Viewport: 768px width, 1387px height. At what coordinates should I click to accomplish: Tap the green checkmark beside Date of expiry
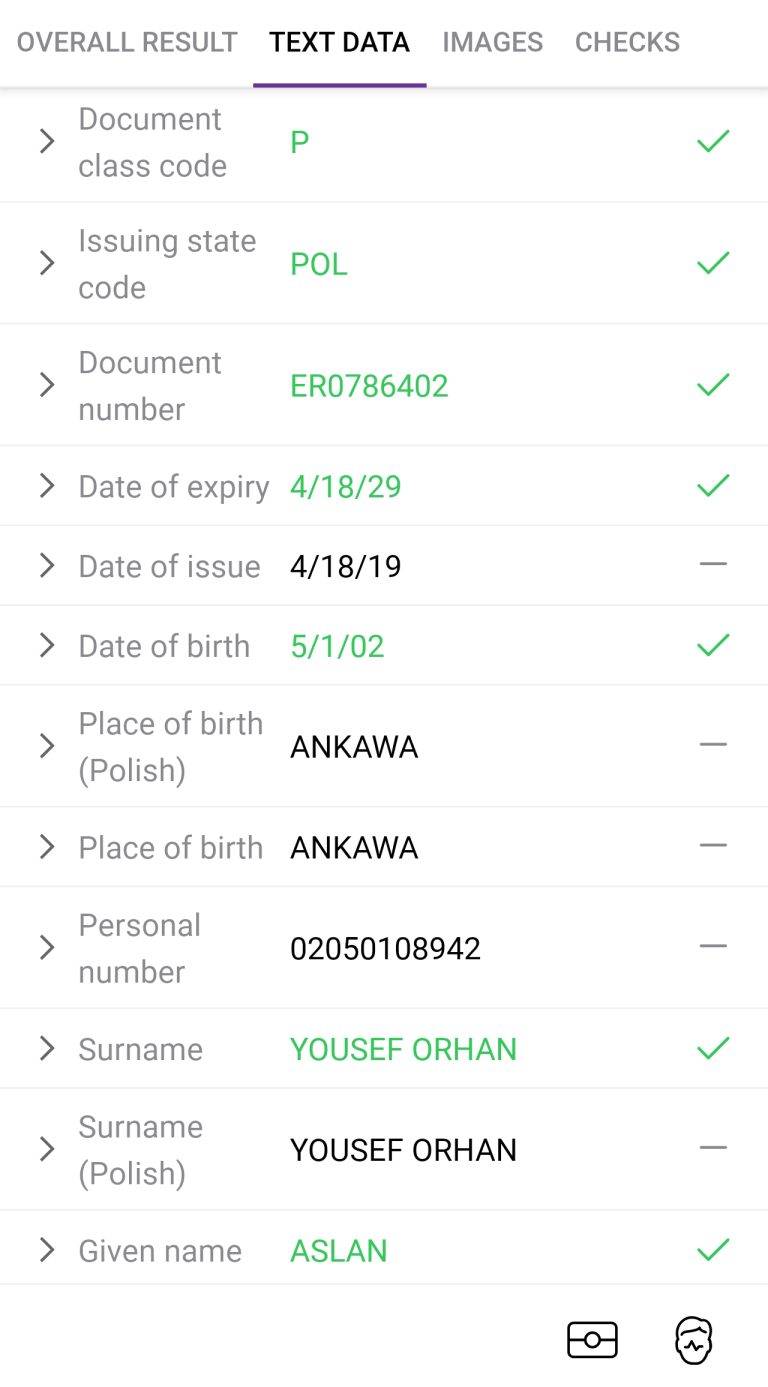(713, 486)
